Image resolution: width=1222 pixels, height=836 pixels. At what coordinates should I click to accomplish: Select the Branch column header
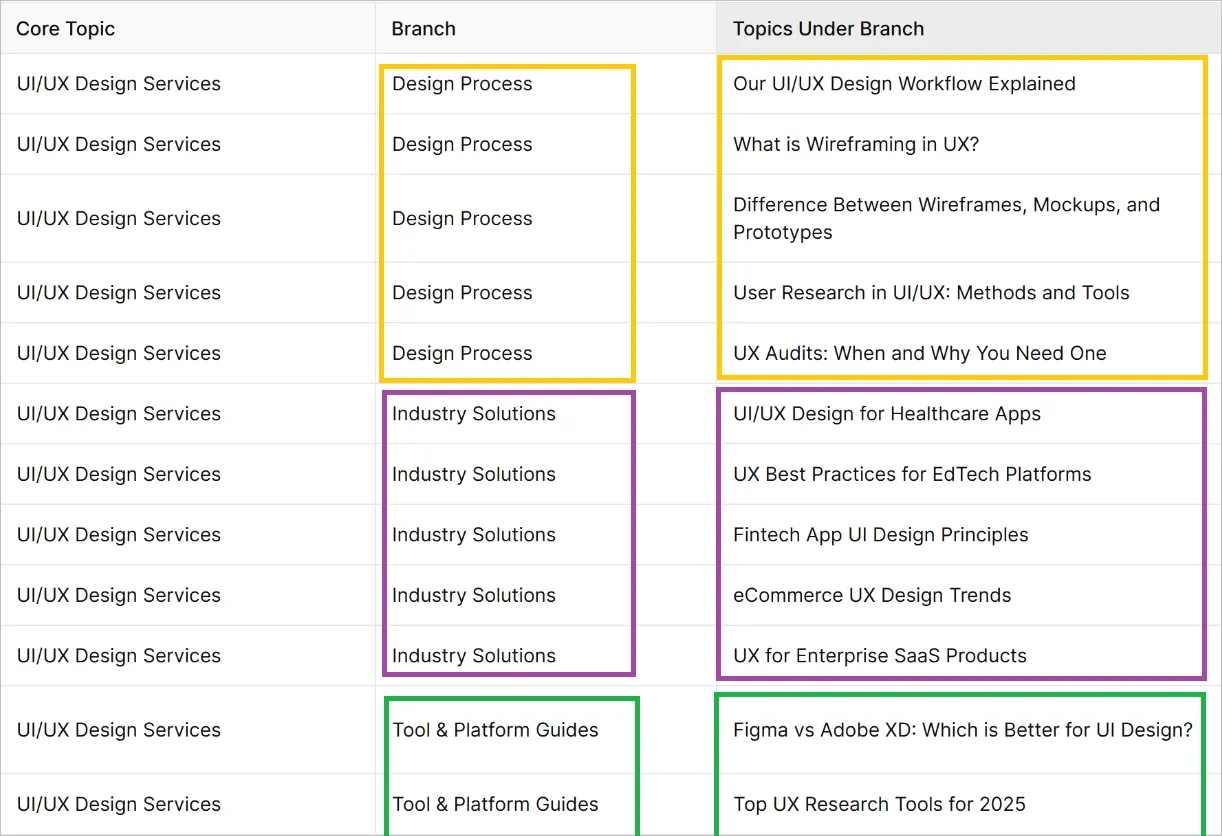click(424, 29)
